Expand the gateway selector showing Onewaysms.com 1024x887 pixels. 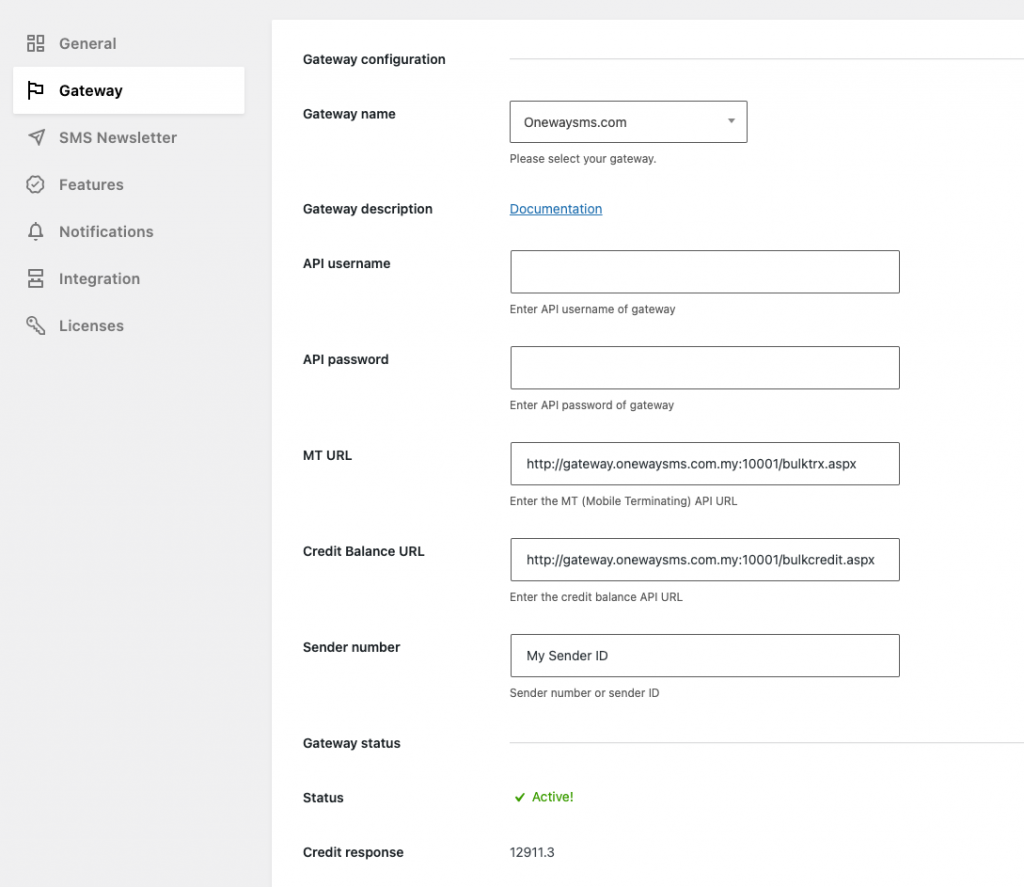click(628, 121)
